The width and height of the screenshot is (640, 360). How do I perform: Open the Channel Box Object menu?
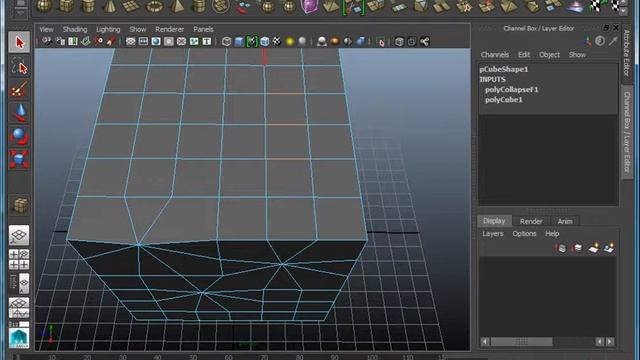549,55
